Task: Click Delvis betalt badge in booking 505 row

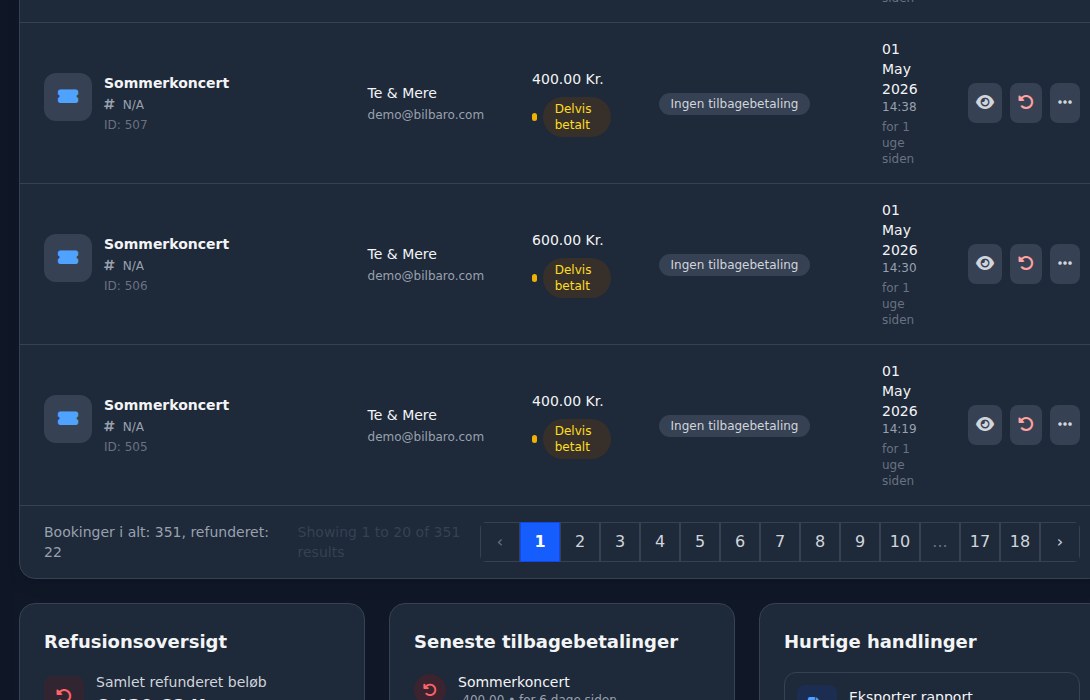Action: pyautogui.click(x=576, y=439)
